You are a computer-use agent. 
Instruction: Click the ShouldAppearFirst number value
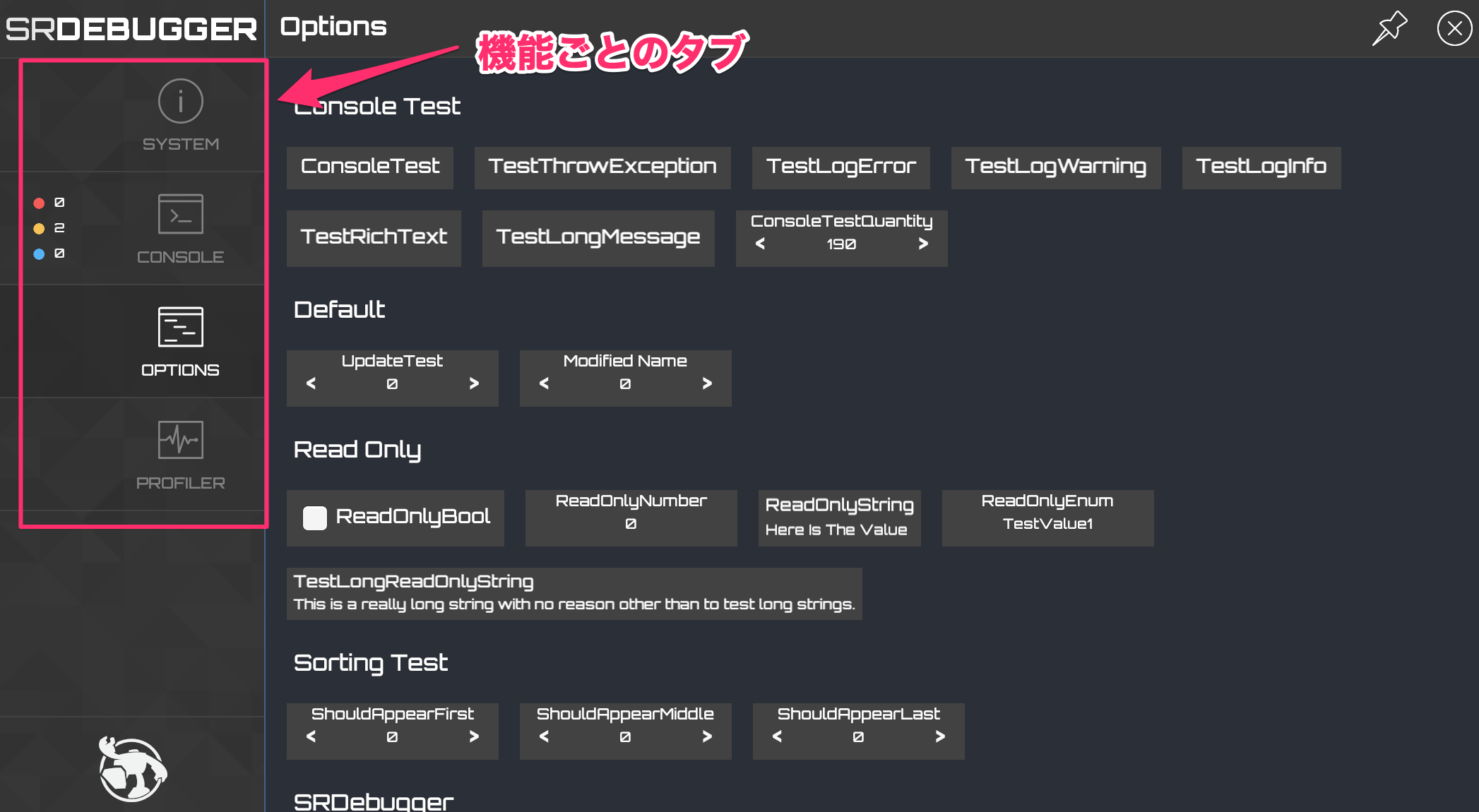(392, 736)
